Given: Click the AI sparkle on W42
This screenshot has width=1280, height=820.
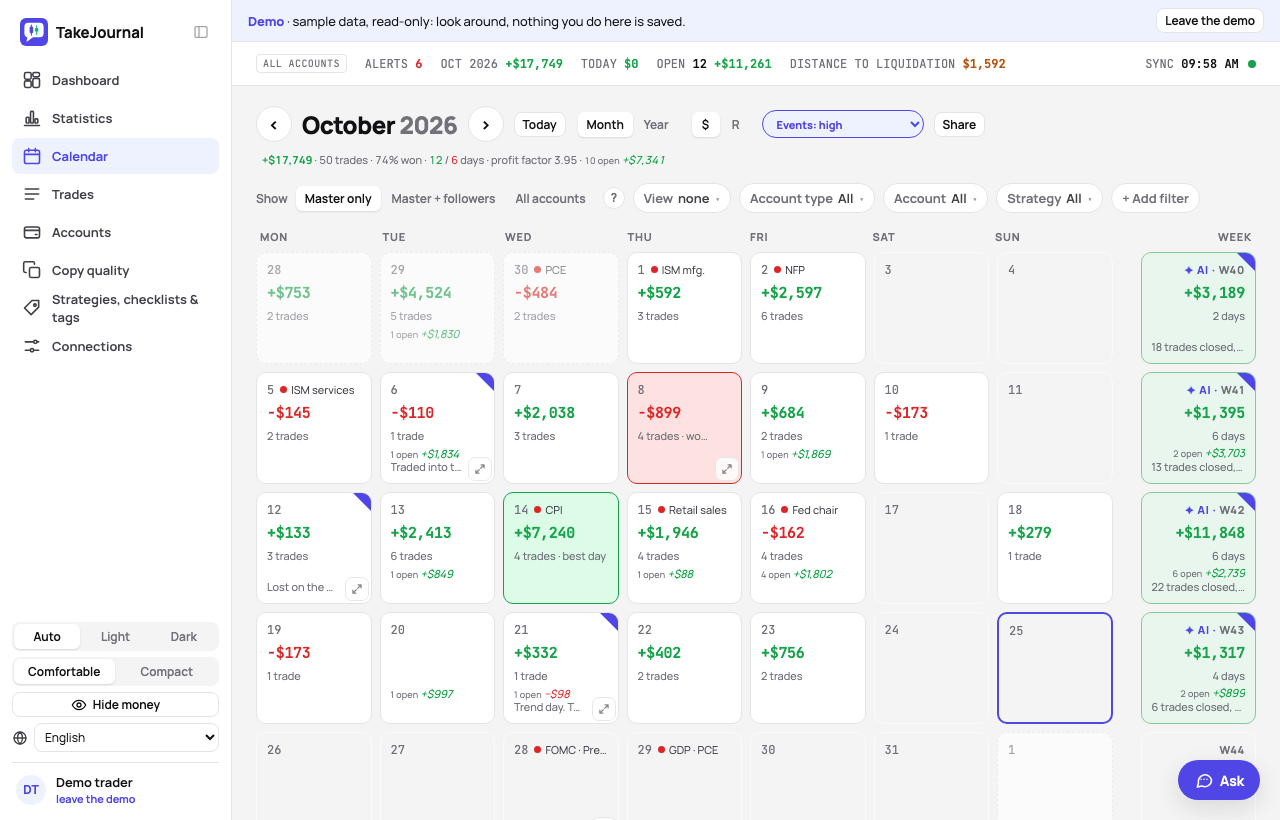Looking at the screenshot, I should [x=1188, y=510].
